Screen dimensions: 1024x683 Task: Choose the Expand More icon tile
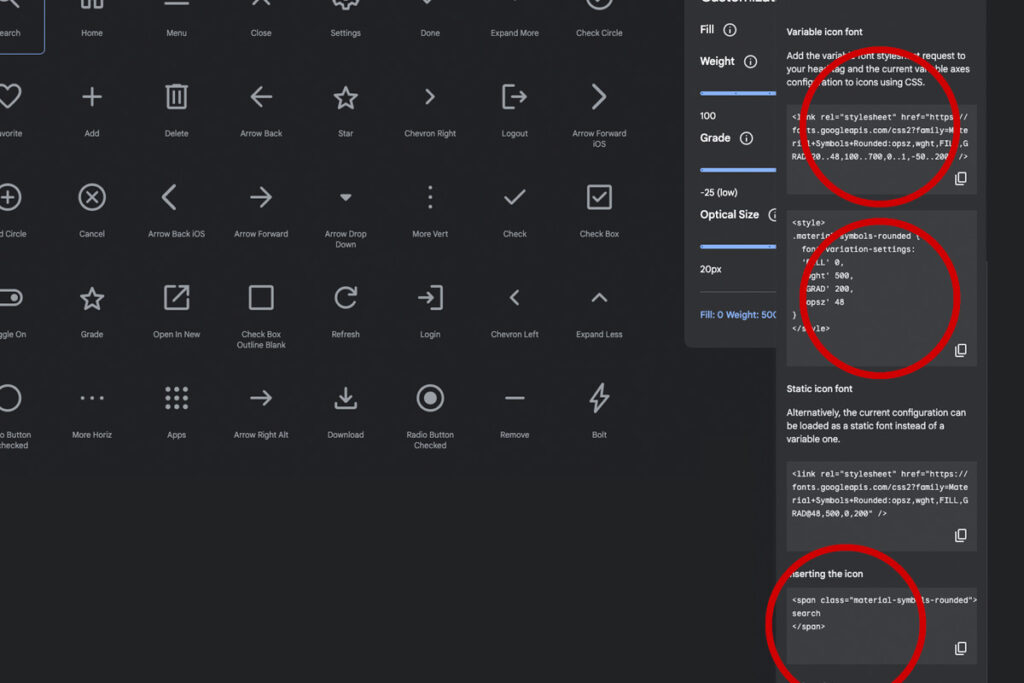pos(515,18)
